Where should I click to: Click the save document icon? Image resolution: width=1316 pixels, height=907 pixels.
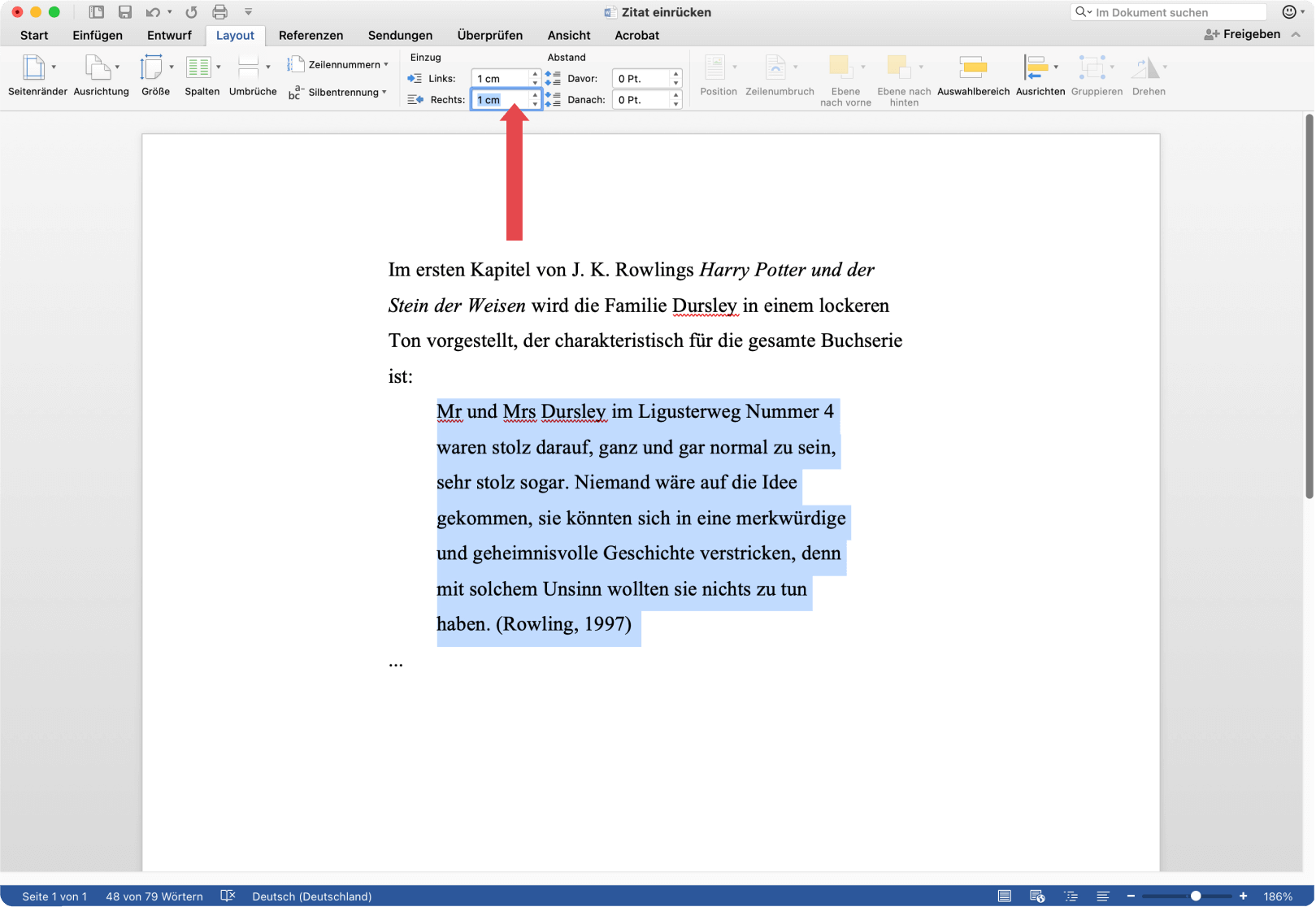124,12
